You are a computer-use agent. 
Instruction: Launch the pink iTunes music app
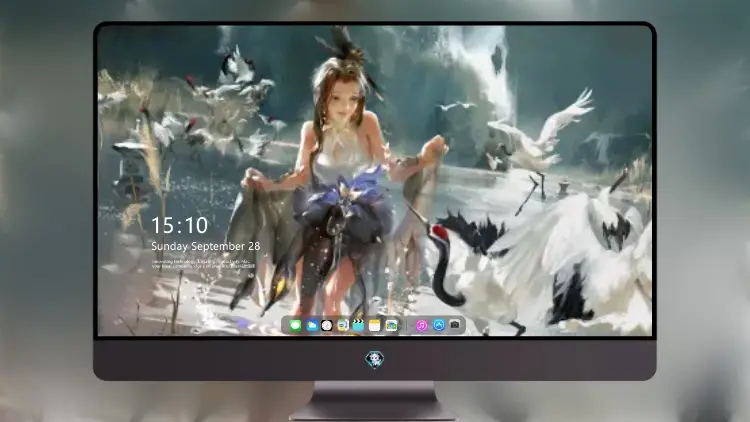tap(421, 326)
